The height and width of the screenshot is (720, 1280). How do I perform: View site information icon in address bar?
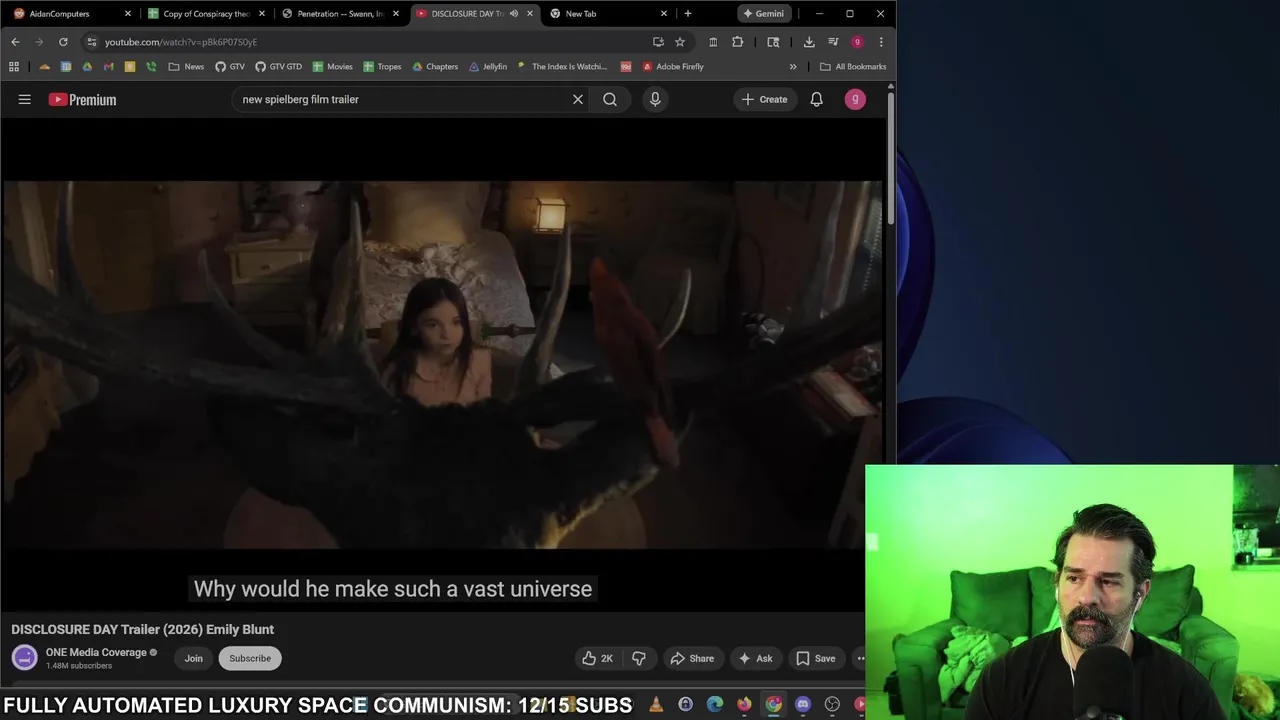pos(91,42)
